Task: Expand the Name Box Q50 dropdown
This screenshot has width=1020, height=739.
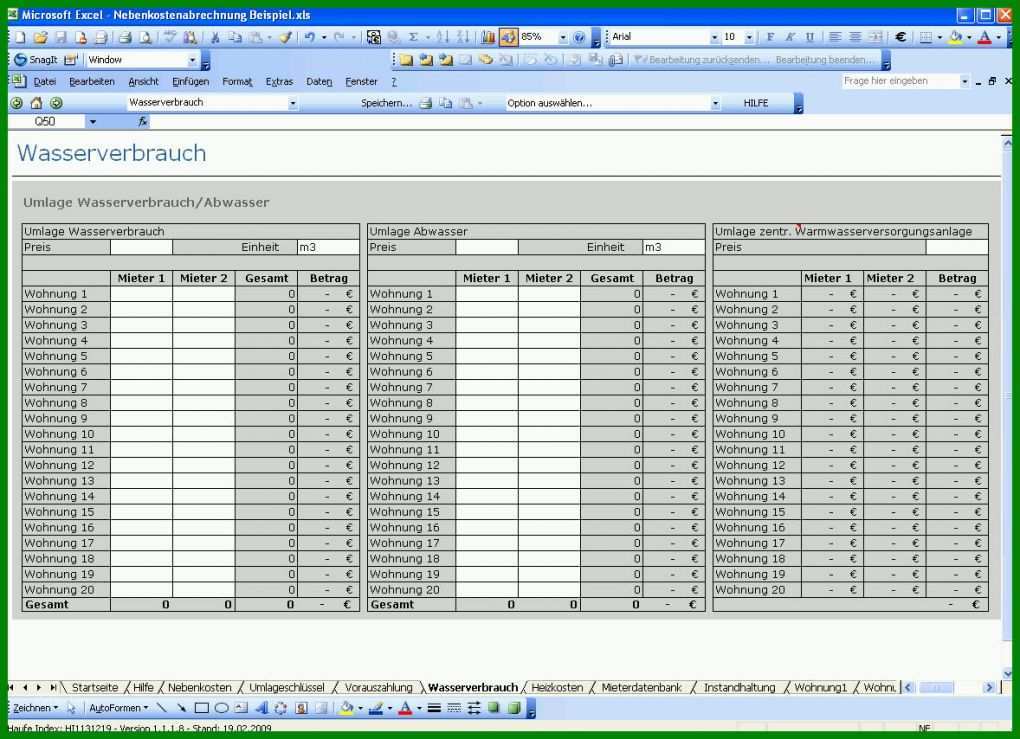Action: coord(92,122)
